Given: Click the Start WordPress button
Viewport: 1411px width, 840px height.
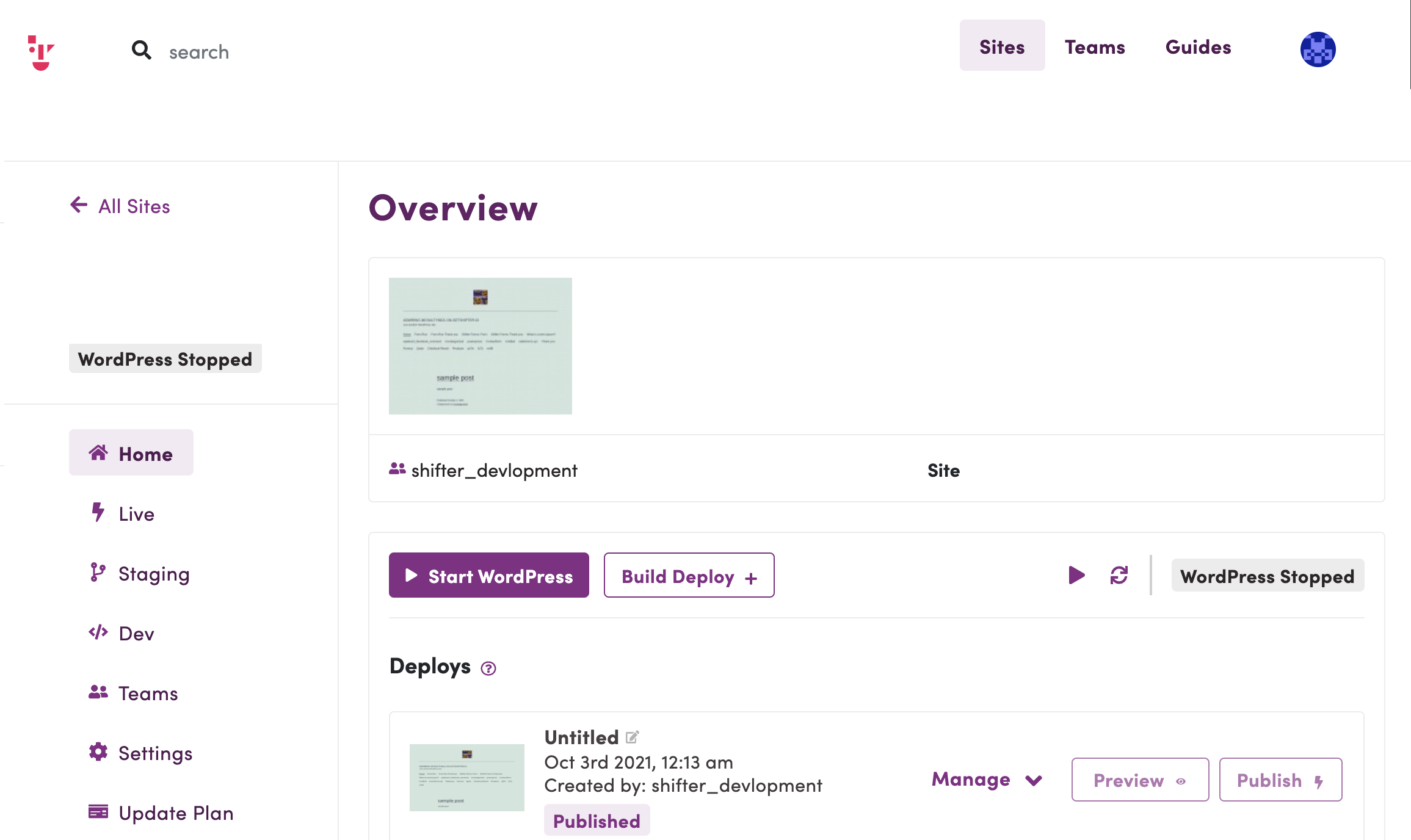Looking at the screenshot, I should click(x=489, y=575).
